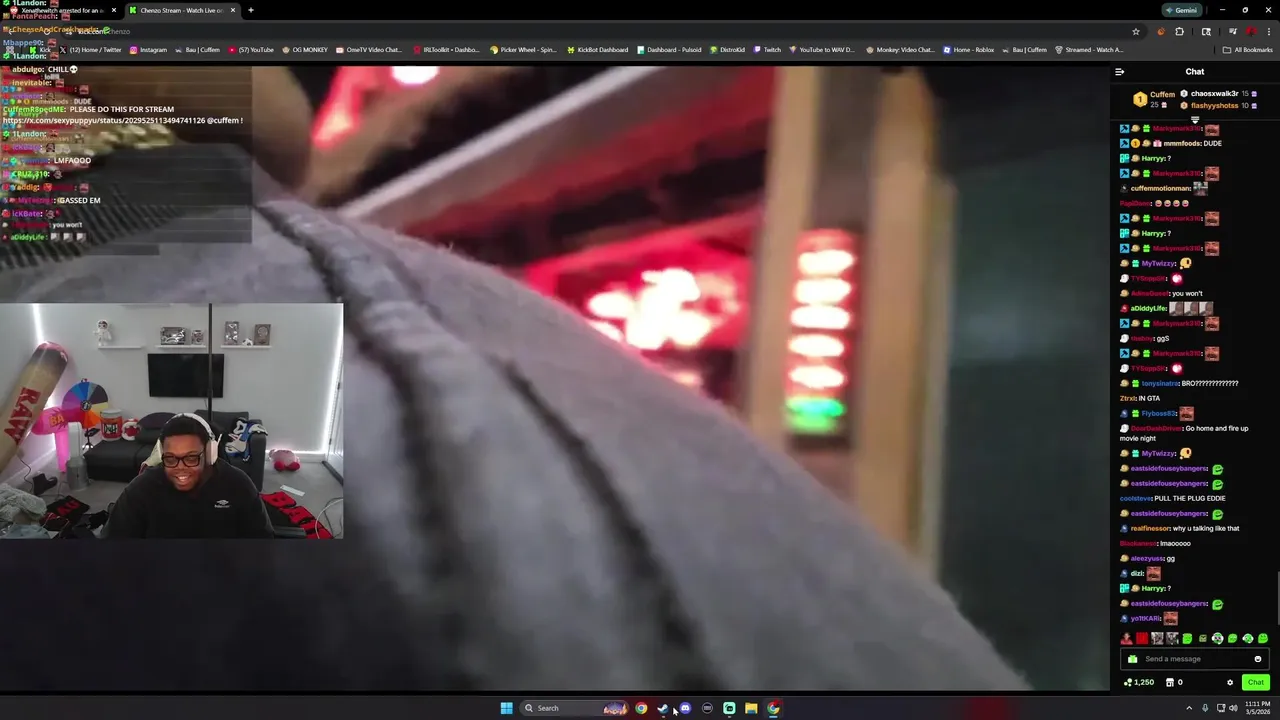Viewport: 1280px width, 720px height.
Task: Open the Streamed - Watch bookmark
Action: tap(1088, 50)
